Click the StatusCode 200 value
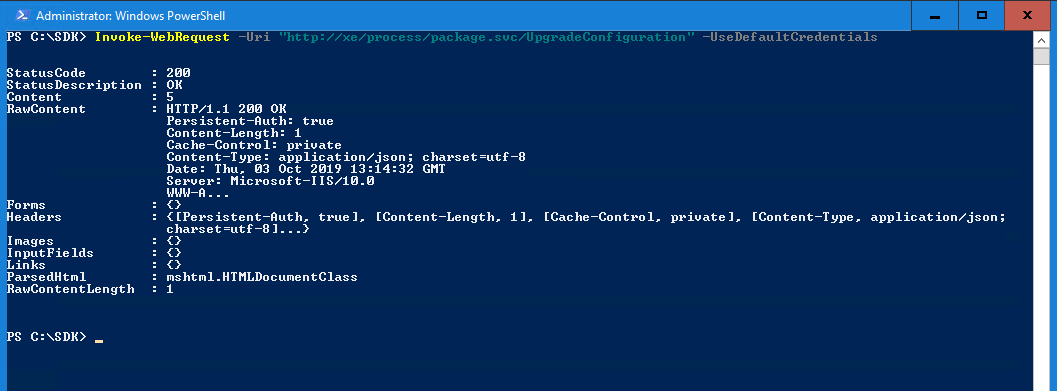The image size is (1057, 391). (x=179, y=73)
